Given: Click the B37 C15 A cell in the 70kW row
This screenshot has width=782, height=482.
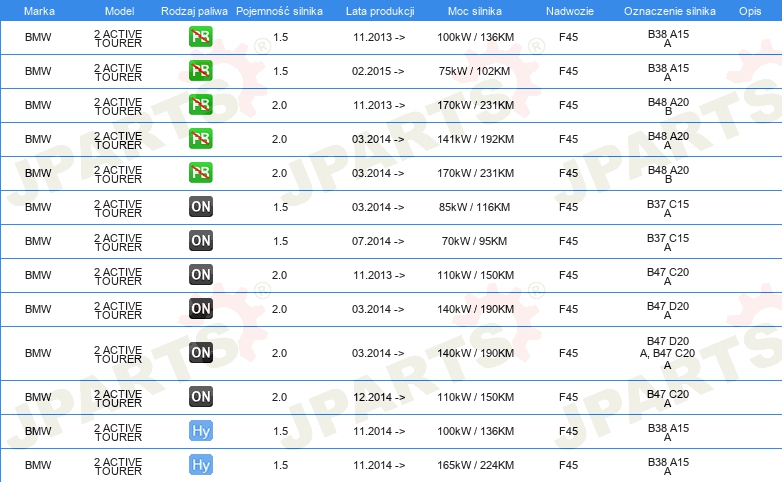Looking at the screenshot, I should (668, 242).
